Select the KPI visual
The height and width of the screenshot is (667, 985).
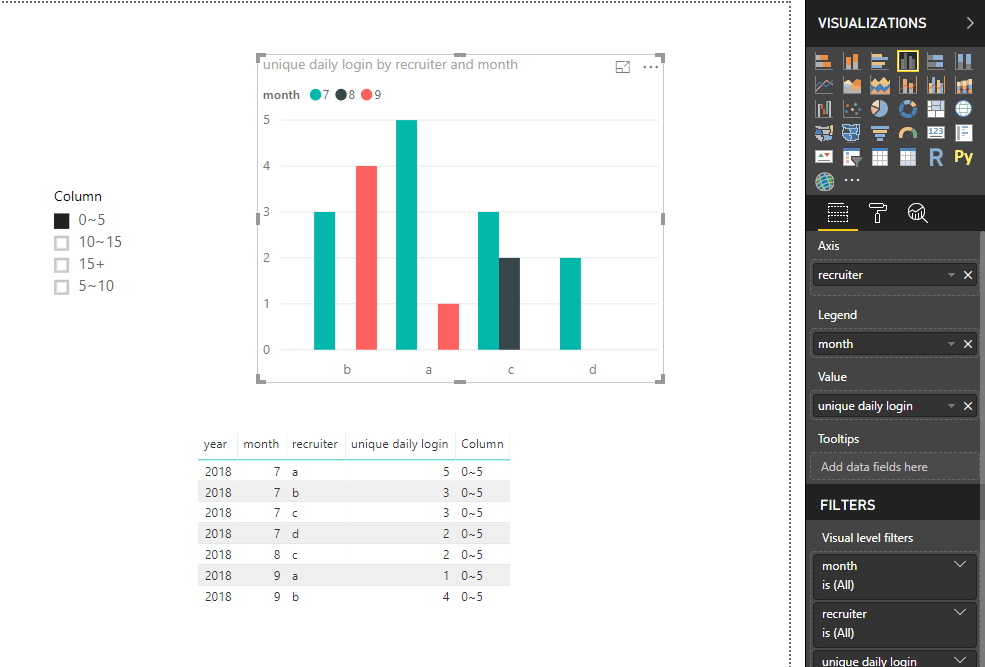824,157
